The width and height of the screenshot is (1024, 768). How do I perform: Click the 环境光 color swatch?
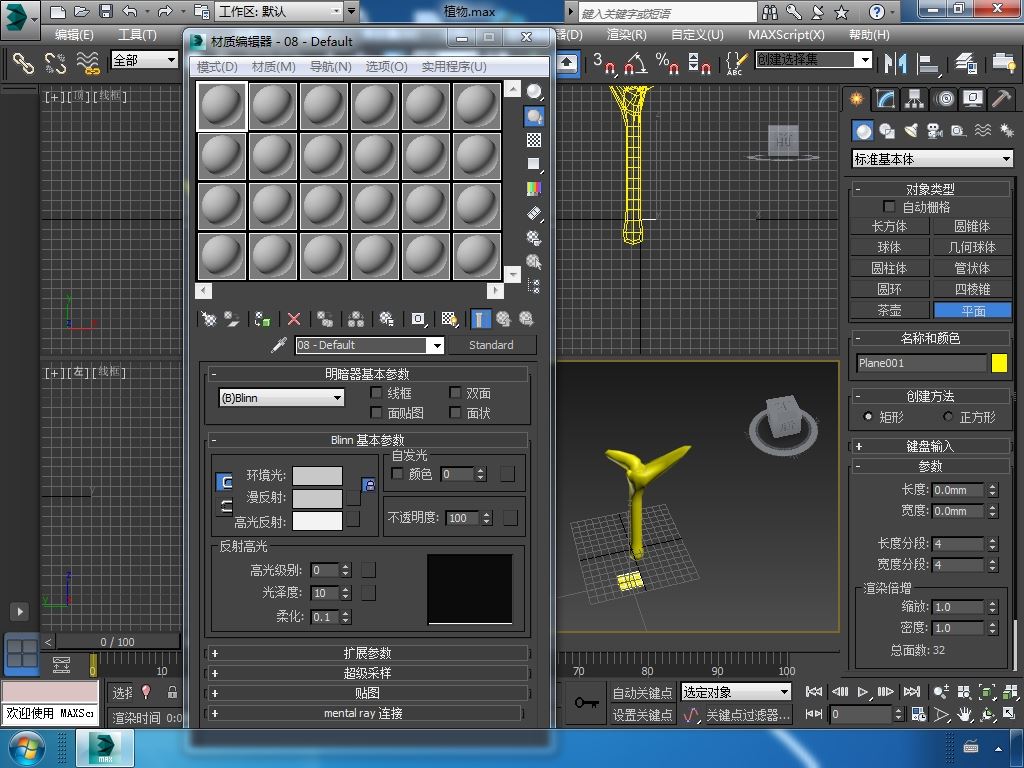[x=317, y=475]
